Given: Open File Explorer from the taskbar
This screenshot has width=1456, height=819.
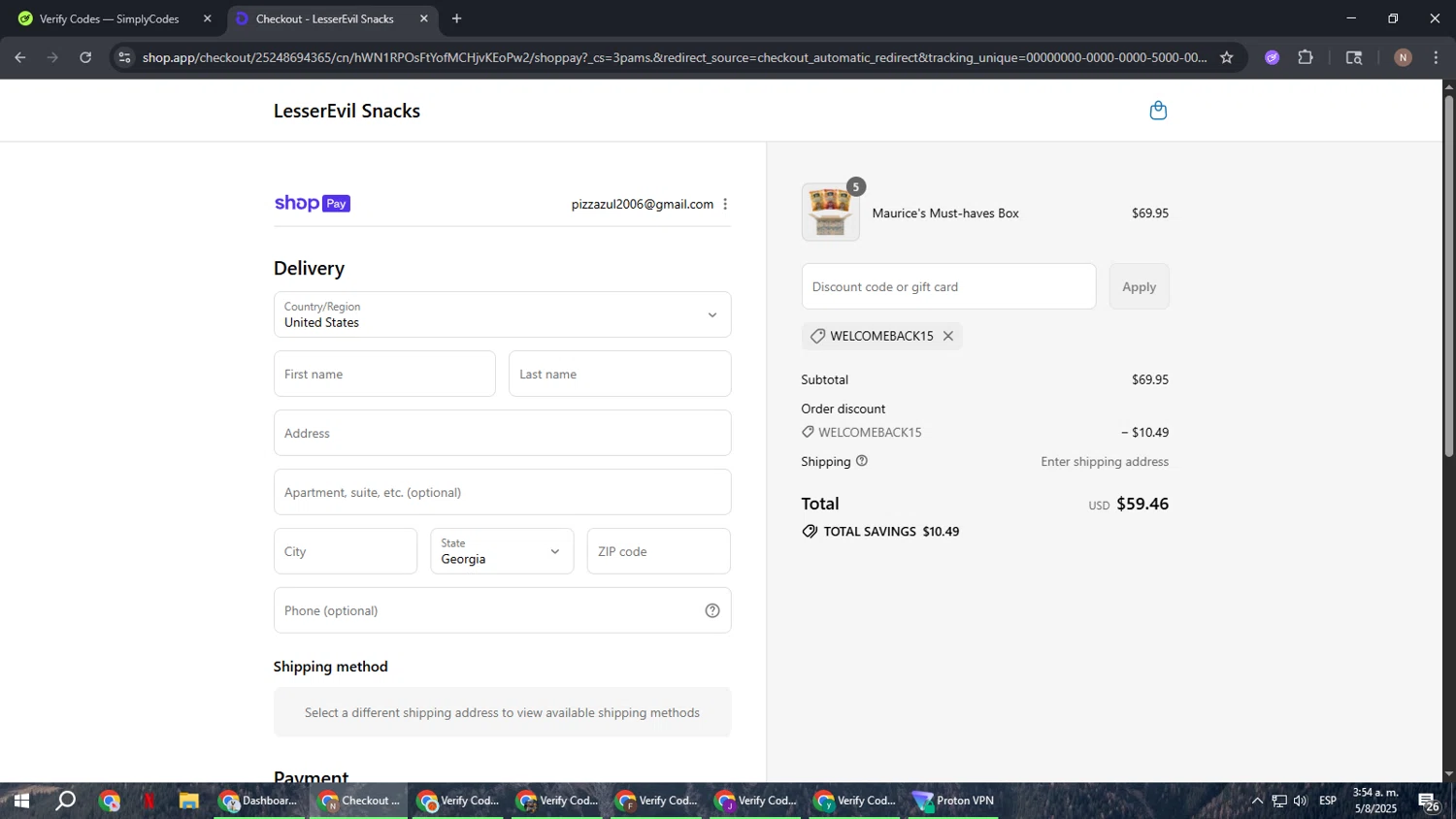Looking at the screenshot, I should (188, 801).
